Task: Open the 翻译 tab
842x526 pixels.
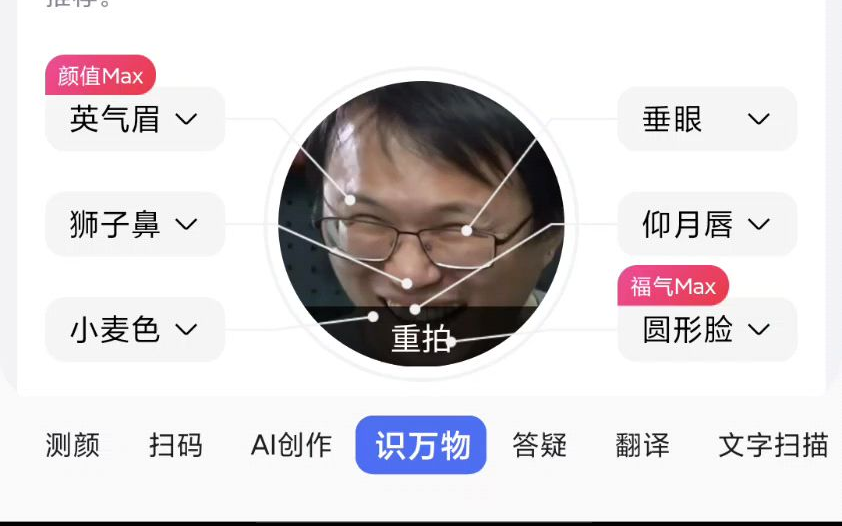Action: click(x=642, y=445)
